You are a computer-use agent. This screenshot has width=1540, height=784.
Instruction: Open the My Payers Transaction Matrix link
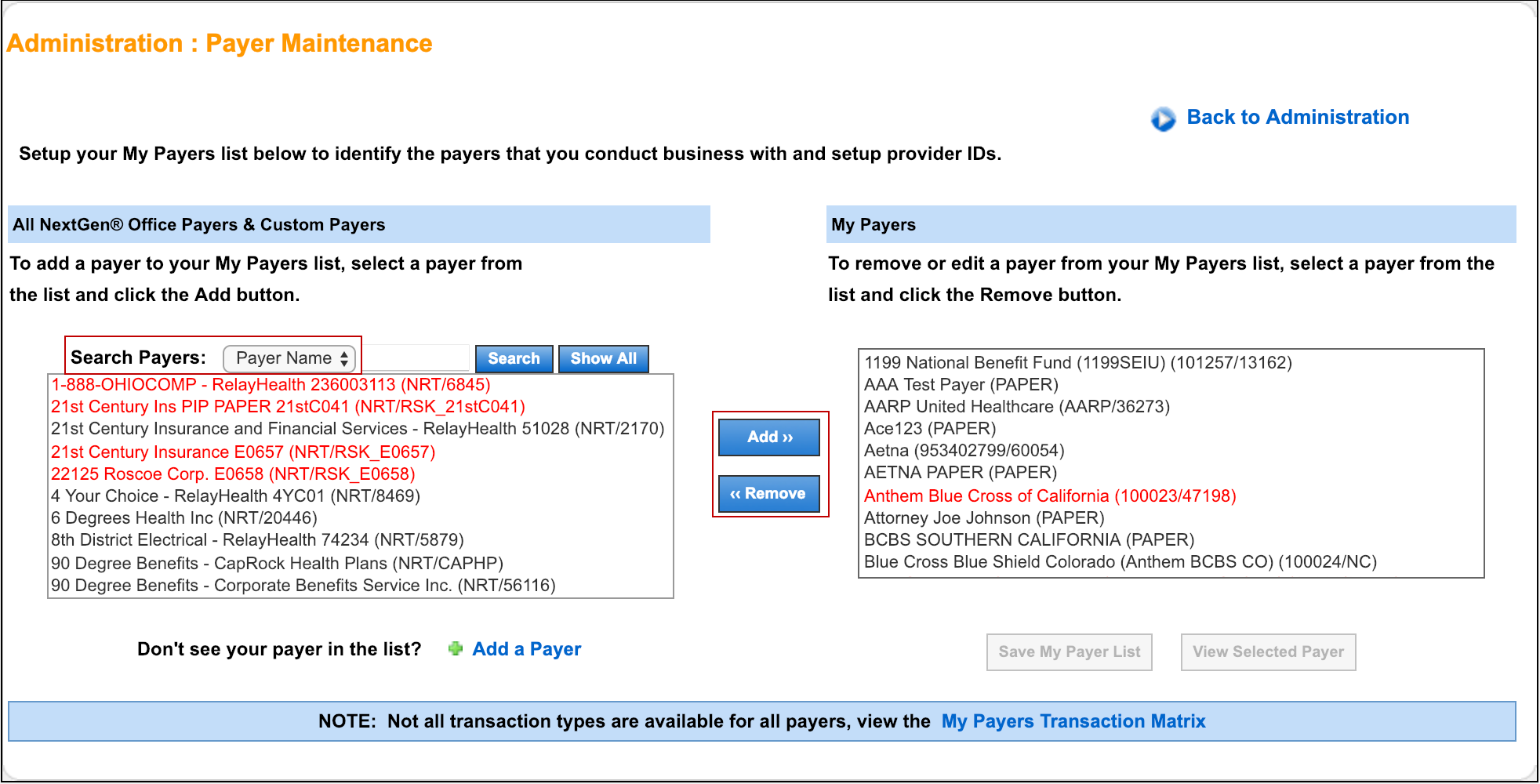pyautogui.click(x=1073, y=721)
